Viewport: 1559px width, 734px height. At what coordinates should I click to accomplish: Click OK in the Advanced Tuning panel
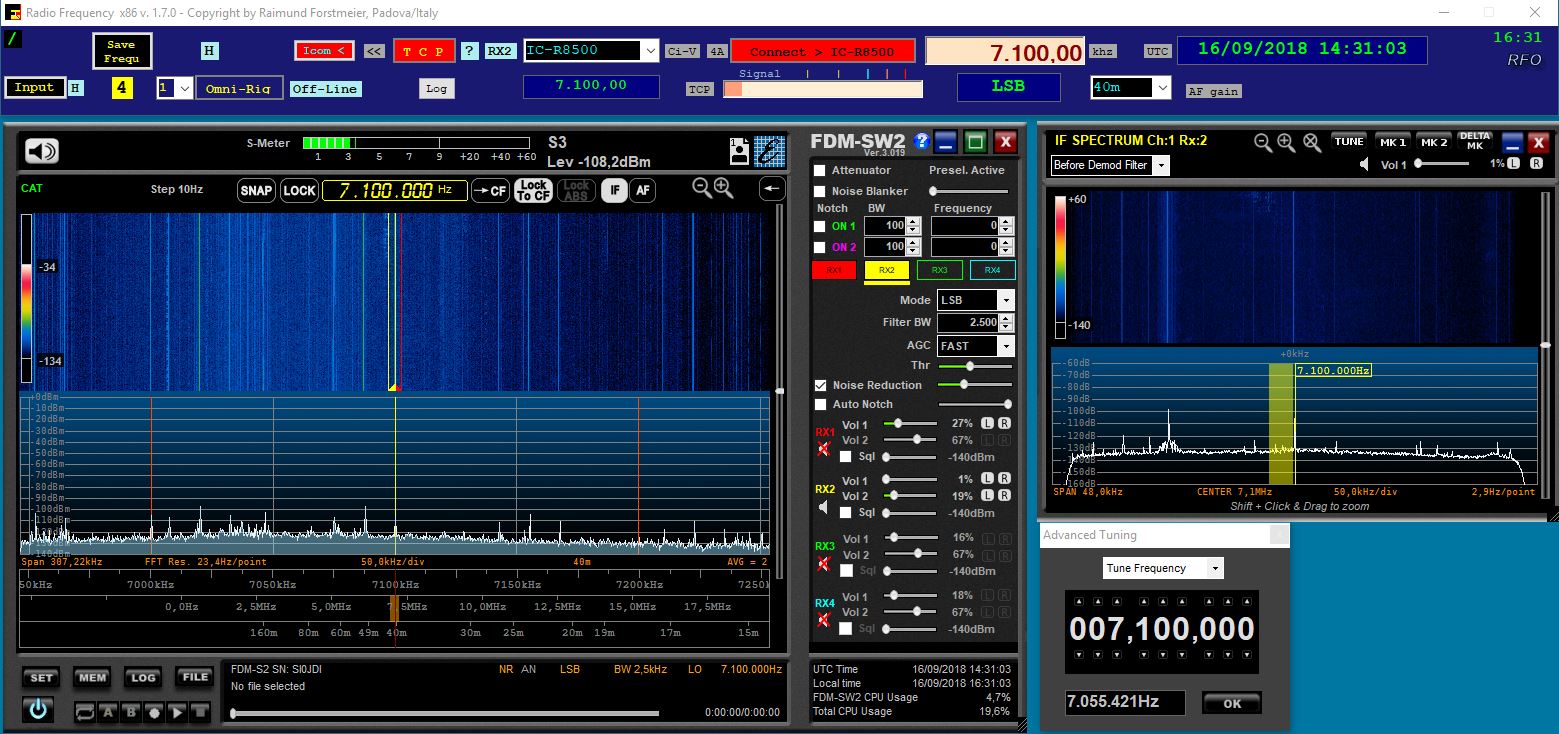pos(1231,702)
